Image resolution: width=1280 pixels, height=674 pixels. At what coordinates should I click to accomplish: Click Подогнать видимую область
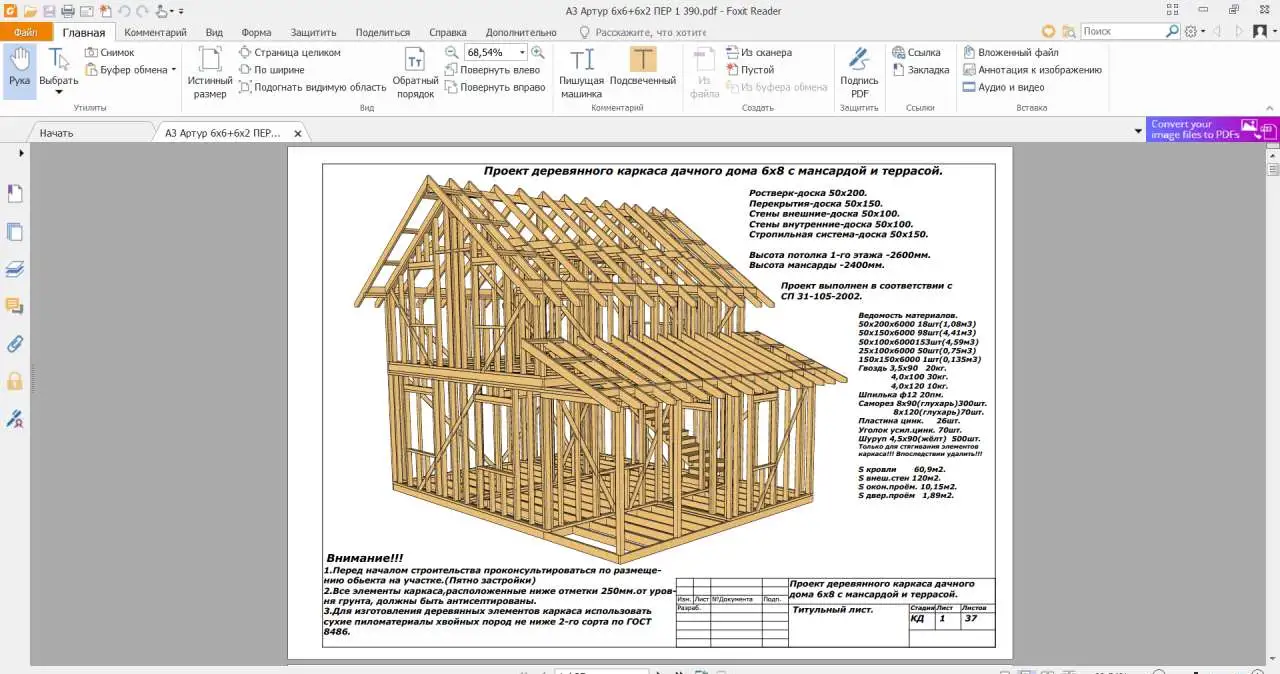(313, 87)
